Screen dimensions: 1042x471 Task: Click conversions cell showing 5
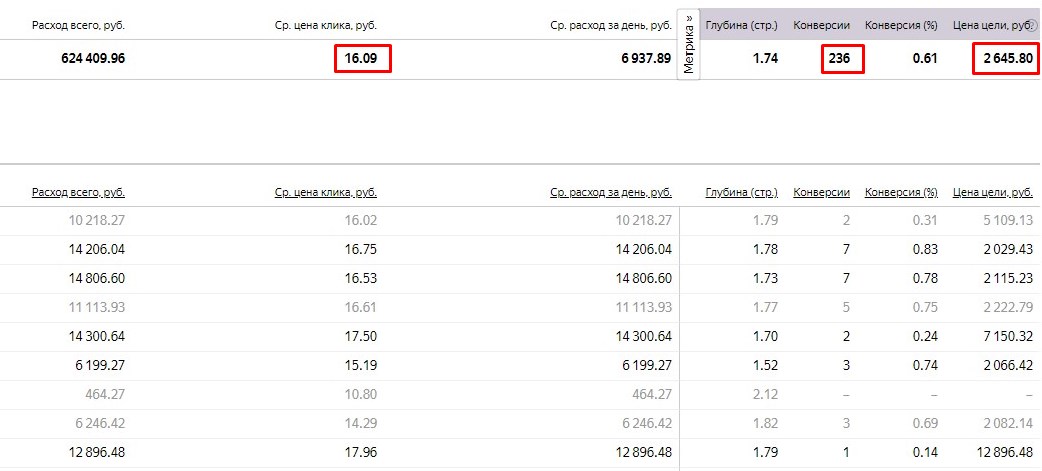[x=846, y=308]
